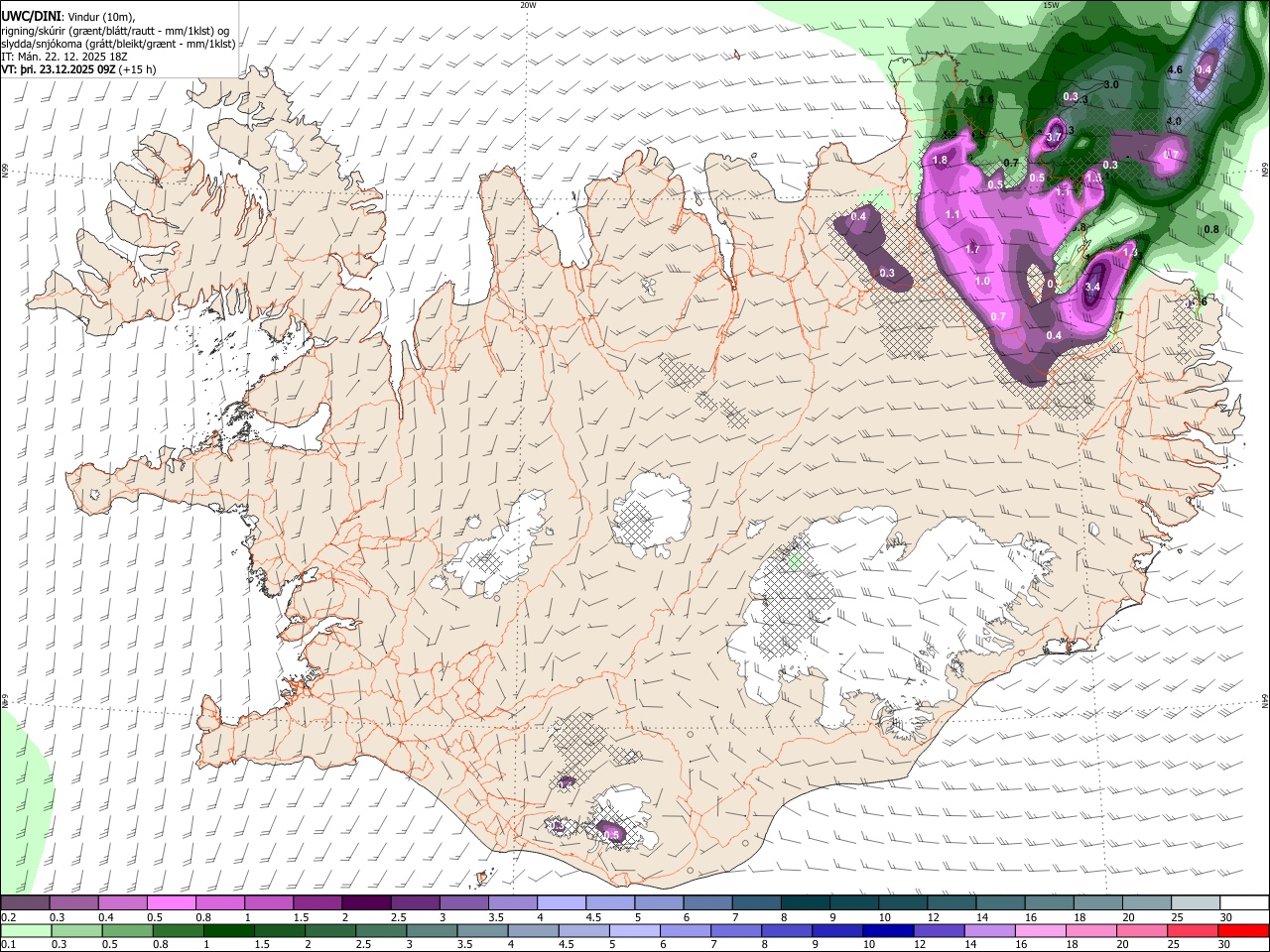Select the light violet 14–16 rain legend swatch
The height and width of the screenshot is (952, 1270).
(990, 931)
